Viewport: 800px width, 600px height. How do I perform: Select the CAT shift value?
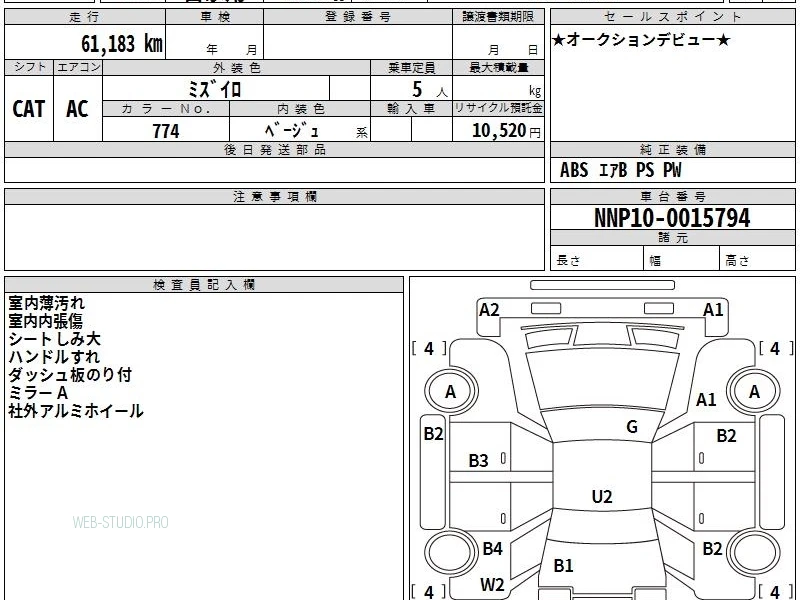pyautogui.click(x=29, y=109)
